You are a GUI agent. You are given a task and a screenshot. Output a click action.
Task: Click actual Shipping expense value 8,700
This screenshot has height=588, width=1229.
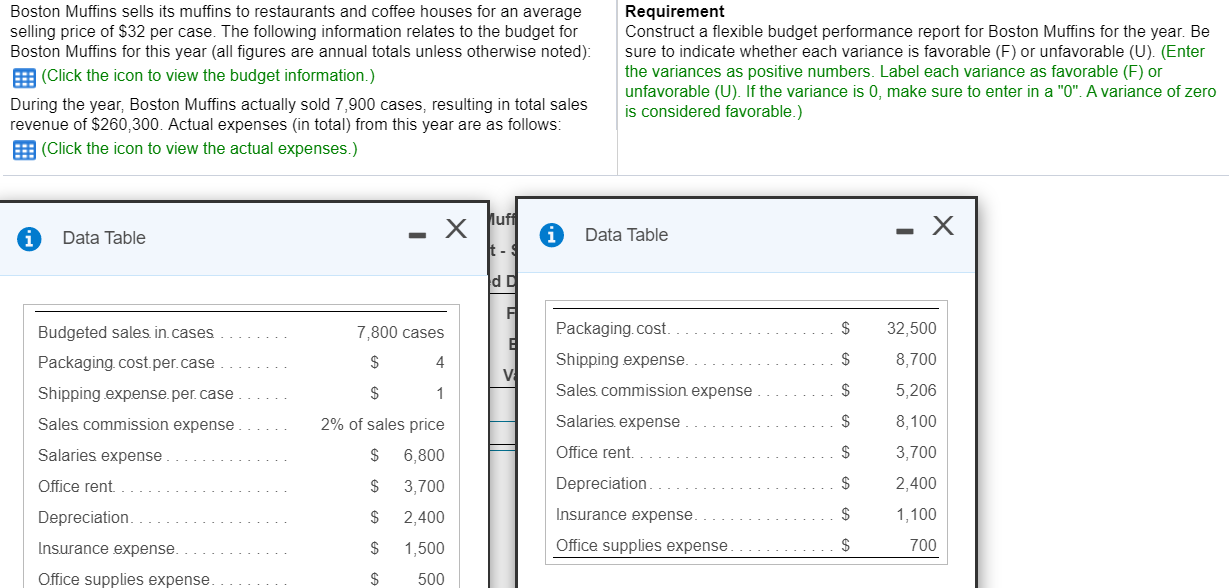[x=917, y=359]
